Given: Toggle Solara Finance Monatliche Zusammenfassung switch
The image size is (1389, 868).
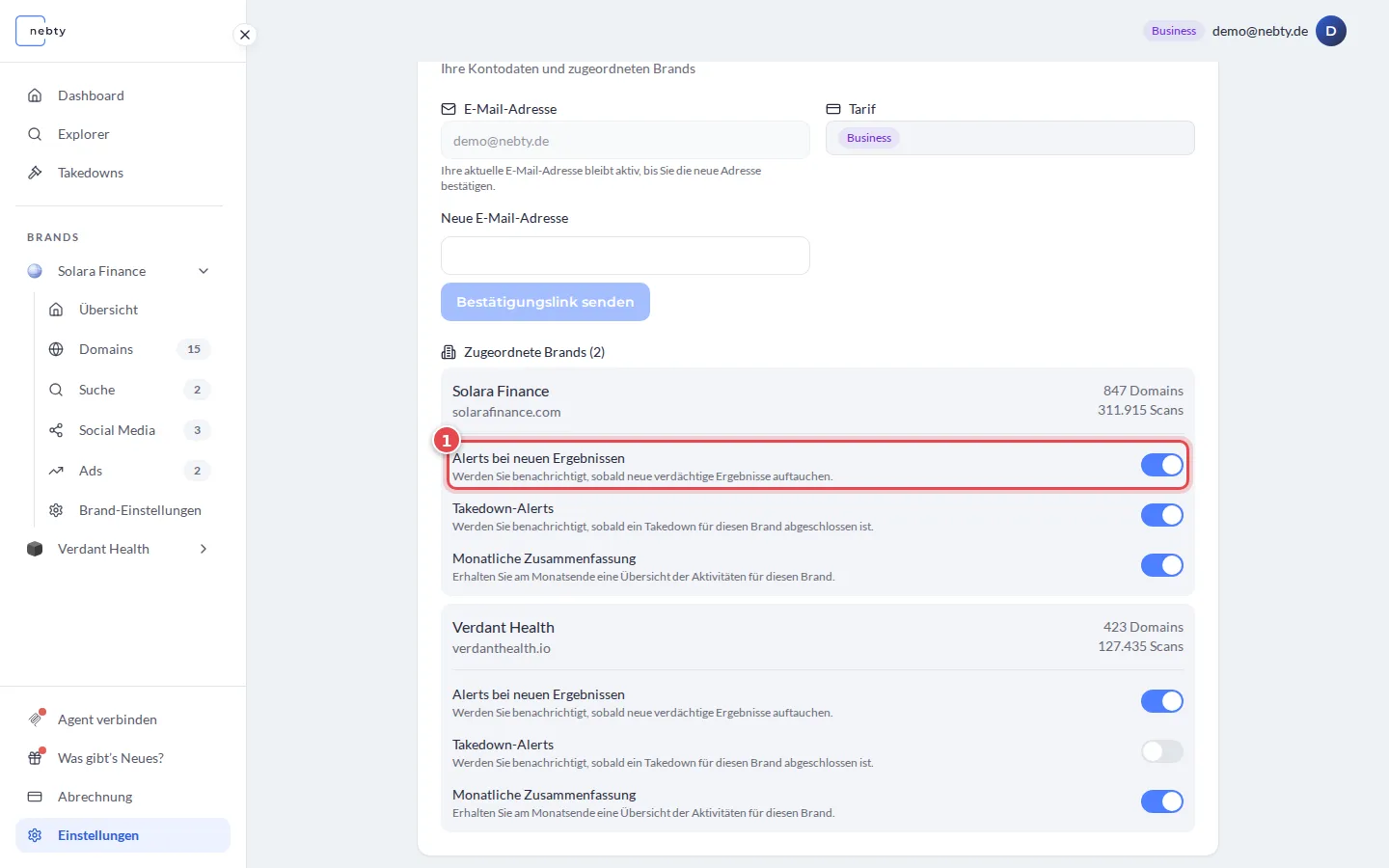Looking at the screenshot, I should tap(1161, 565).
